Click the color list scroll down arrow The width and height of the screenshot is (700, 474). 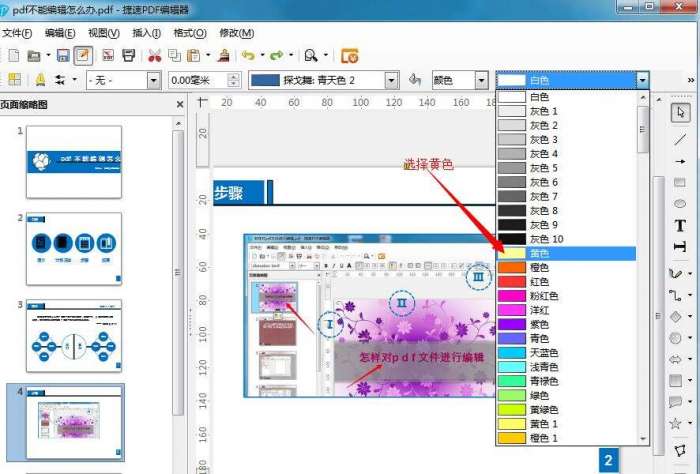(x=643, y=439)
